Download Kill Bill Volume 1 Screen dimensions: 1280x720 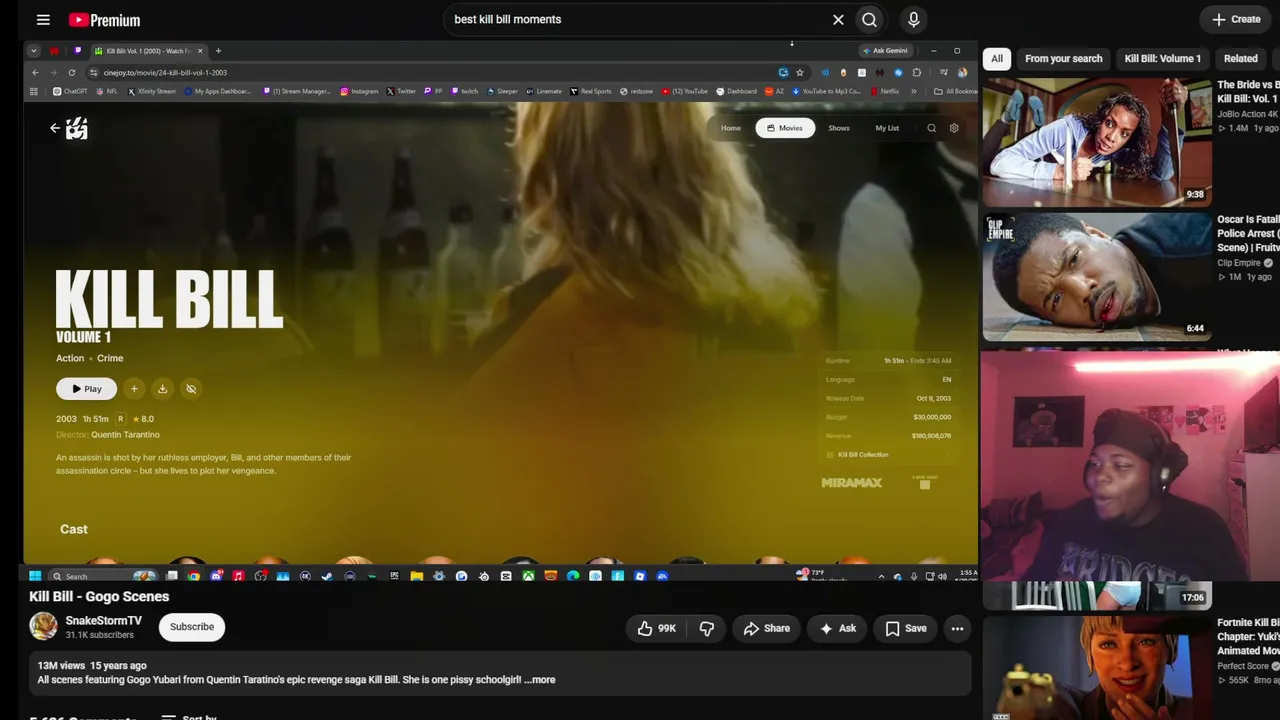pos(162,389)
